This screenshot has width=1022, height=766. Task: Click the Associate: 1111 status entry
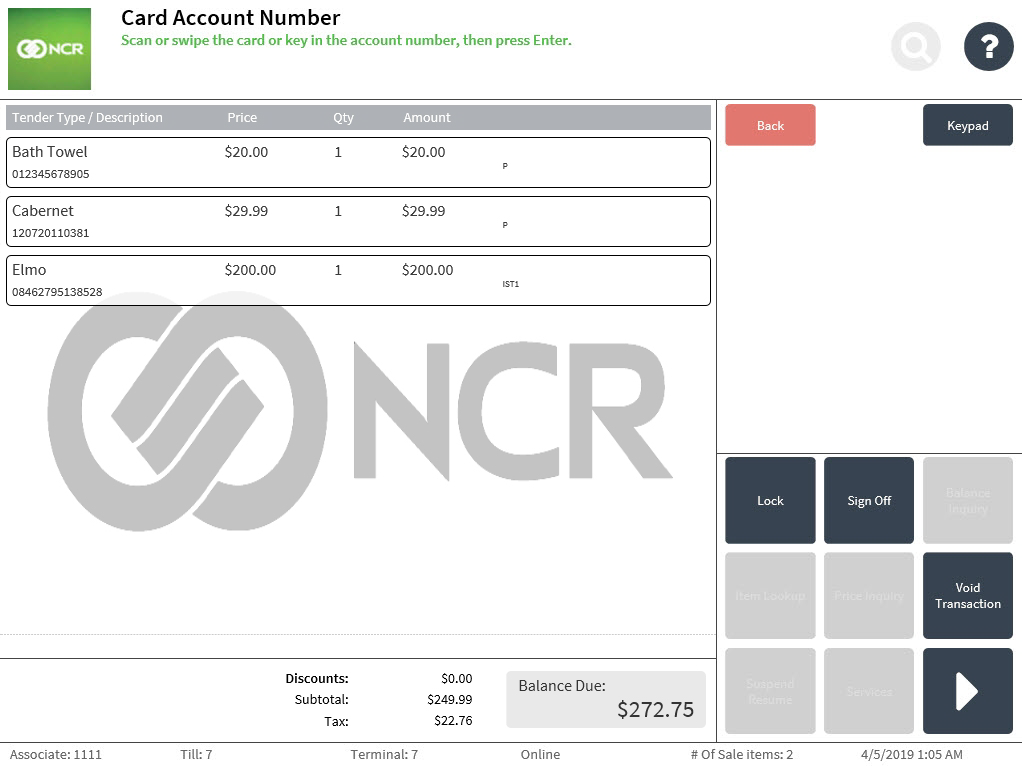[55, 754]
